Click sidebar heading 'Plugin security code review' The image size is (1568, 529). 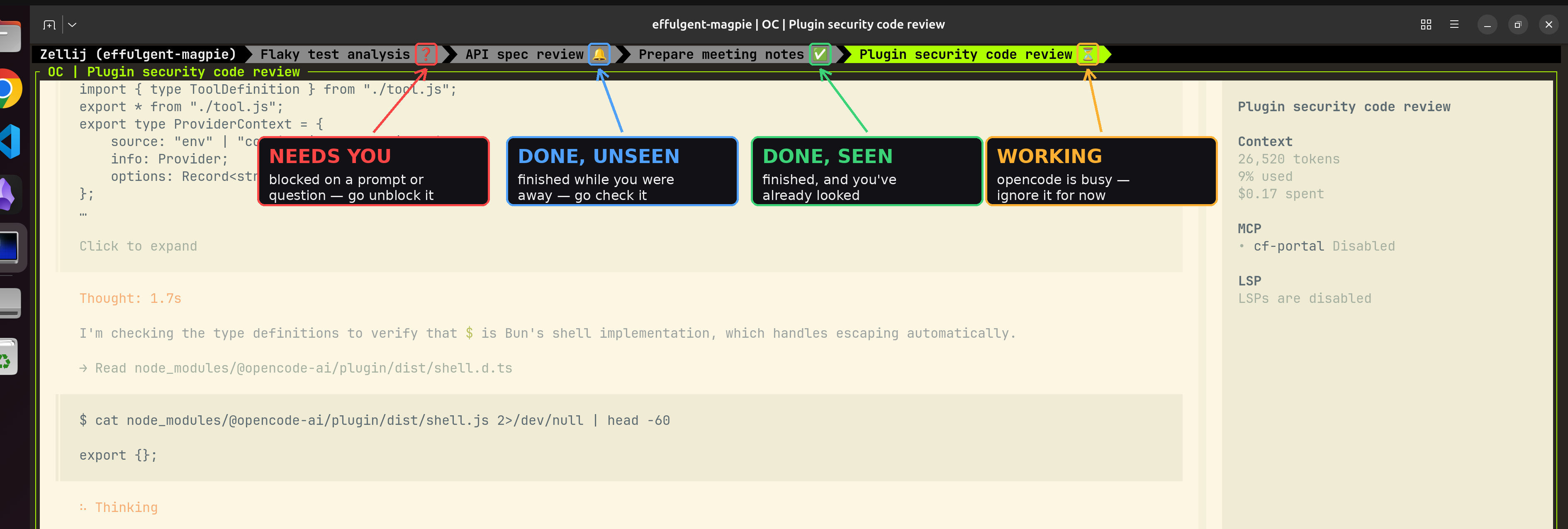[x=1344, y=107]
